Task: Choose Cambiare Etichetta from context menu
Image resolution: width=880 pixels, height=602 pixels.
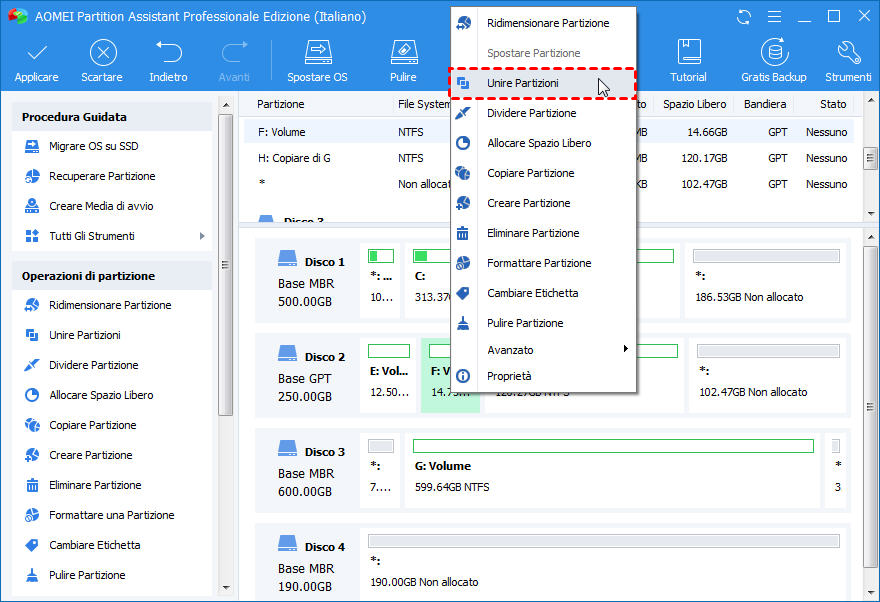Action: (x=543, y=293)
